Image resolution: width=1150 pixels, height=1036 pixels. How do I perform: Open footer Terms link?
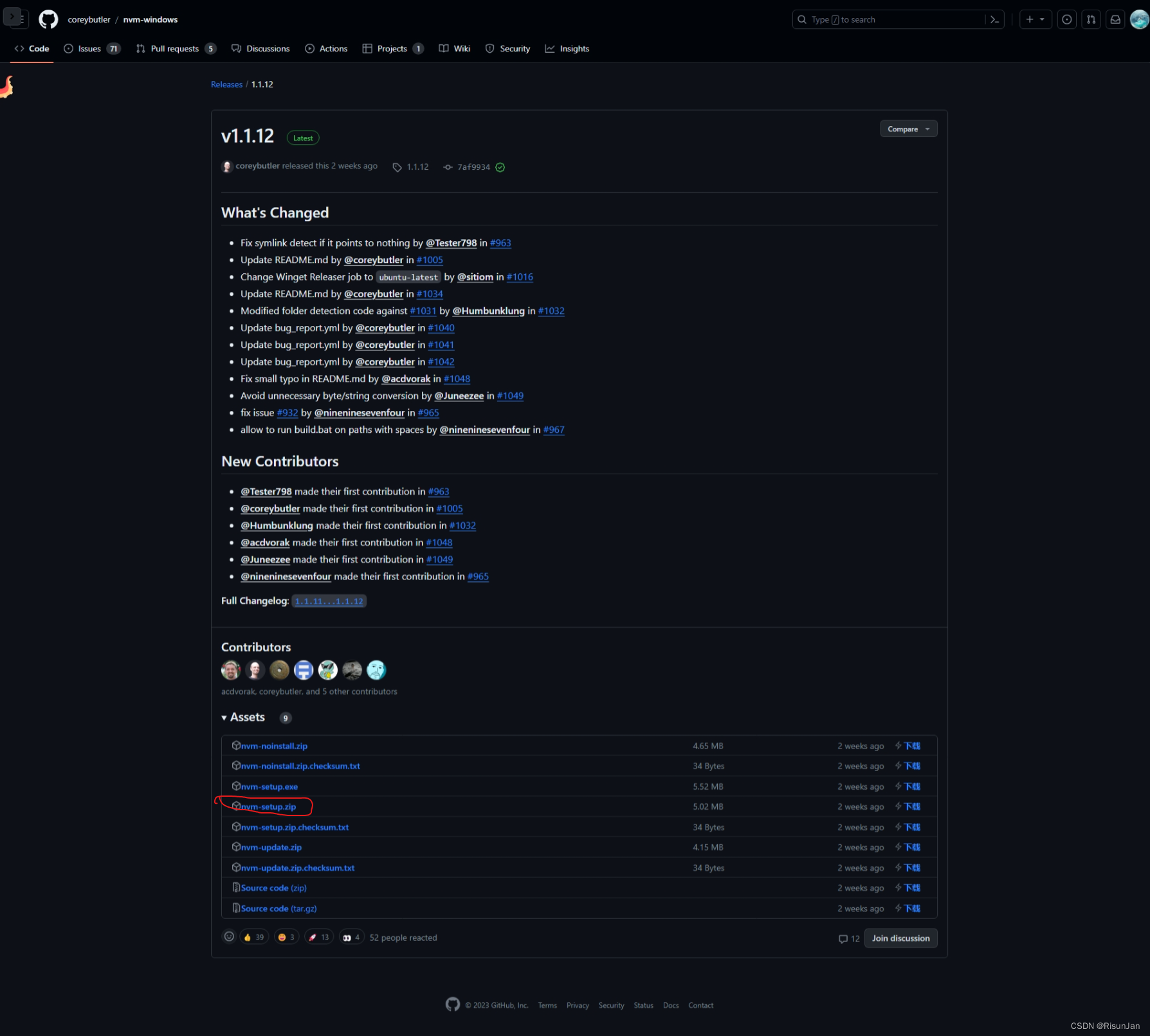tap(547, 1006)
